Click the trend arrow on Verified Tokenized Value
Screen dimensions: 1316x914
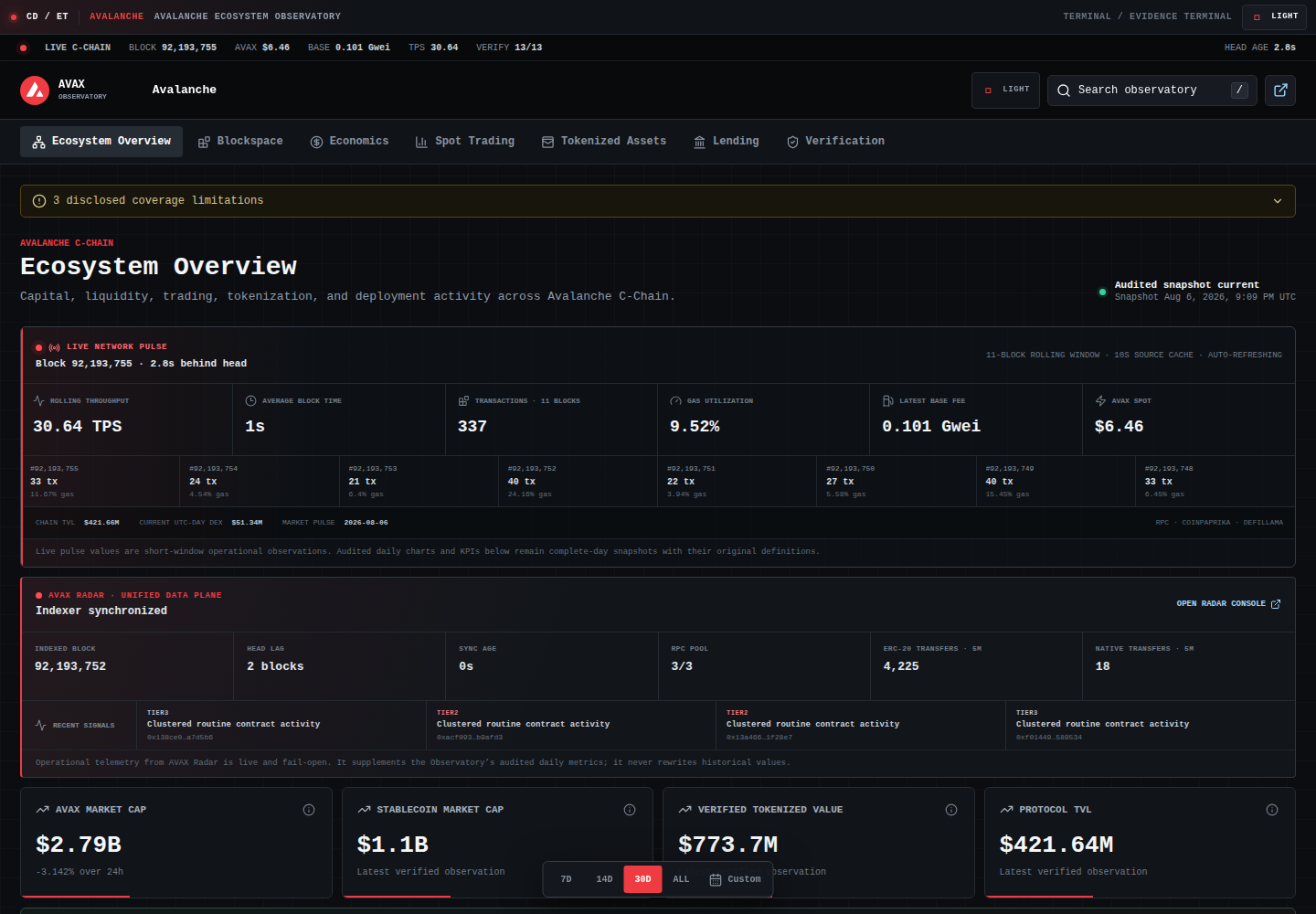coord(685,810)
